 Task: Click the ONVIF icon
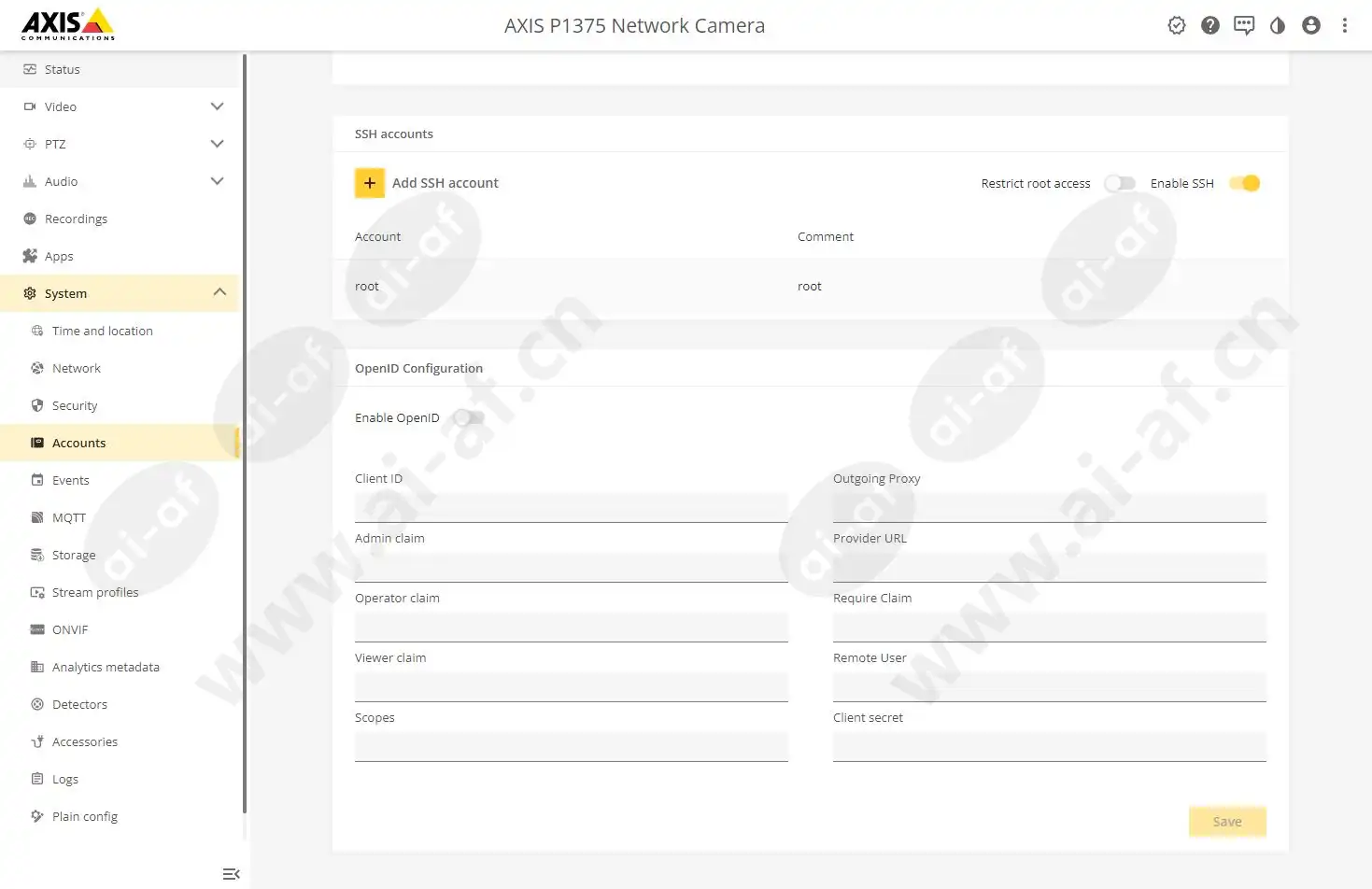pyautogui.click(x=37, y=629)
